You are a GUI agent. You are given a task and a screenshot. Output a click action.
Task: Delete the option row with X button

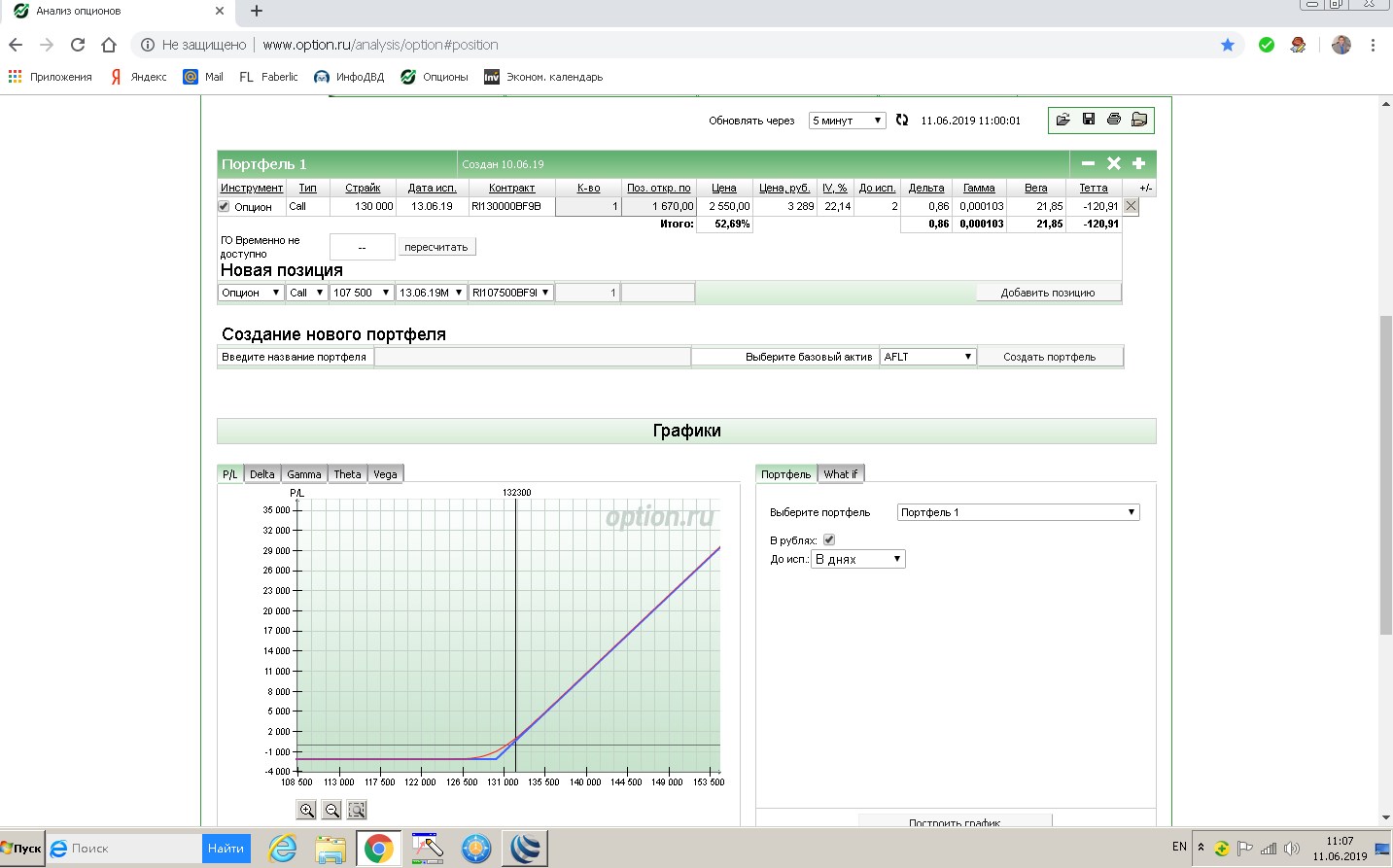[x=1131, y=206]
